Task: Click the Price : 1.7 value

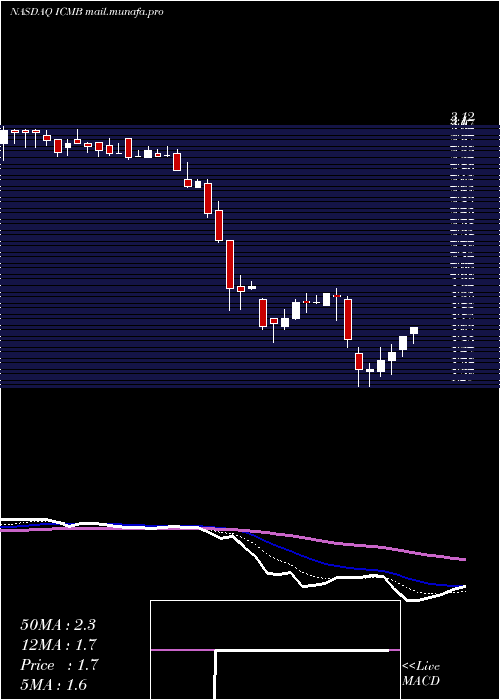Action: click(x=58, y=665)
